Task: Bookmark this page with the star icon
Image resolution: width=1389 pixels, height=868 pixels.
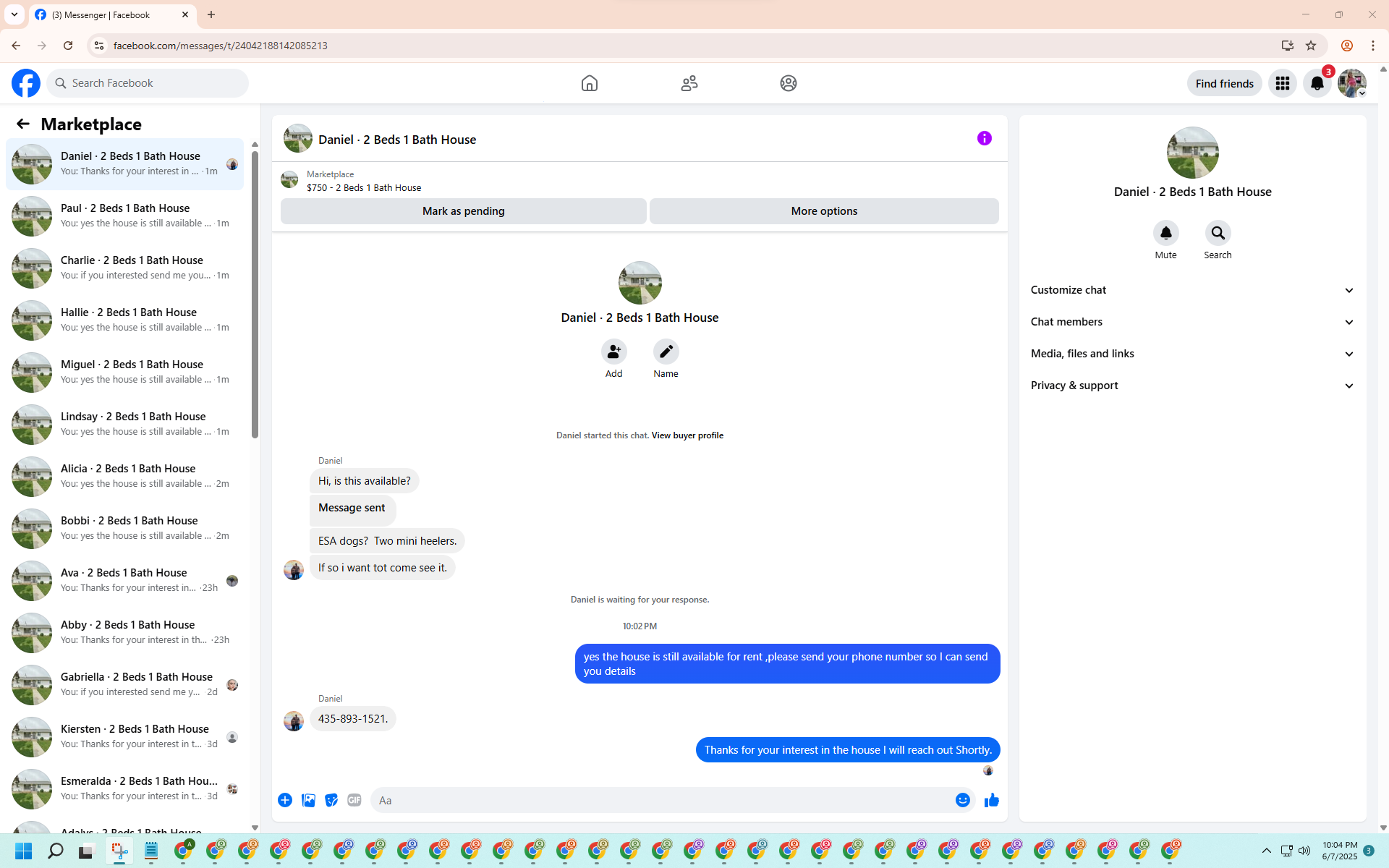Action: (x=1311, y=46)
